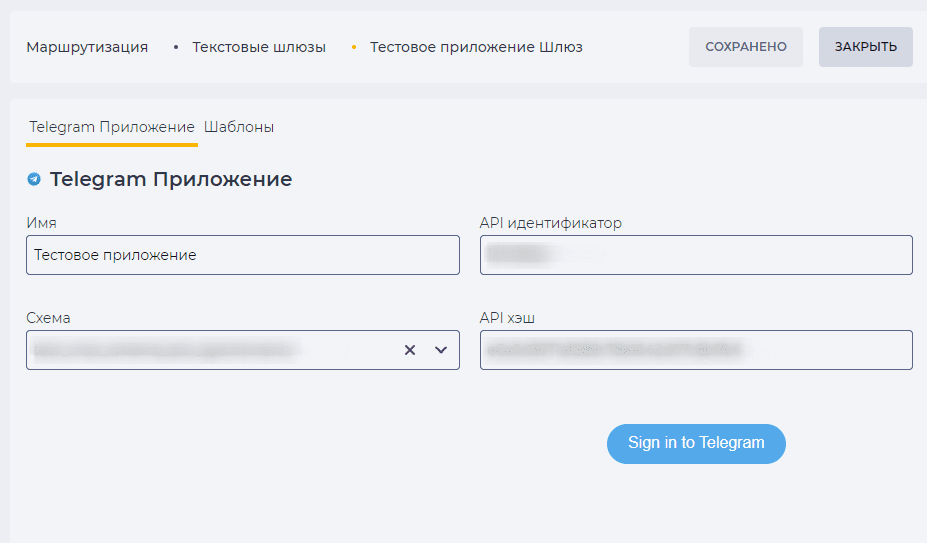Click Тестовое приложение Шлюз breadcrumb
The image size is (927, 543).
coord(477,47)
